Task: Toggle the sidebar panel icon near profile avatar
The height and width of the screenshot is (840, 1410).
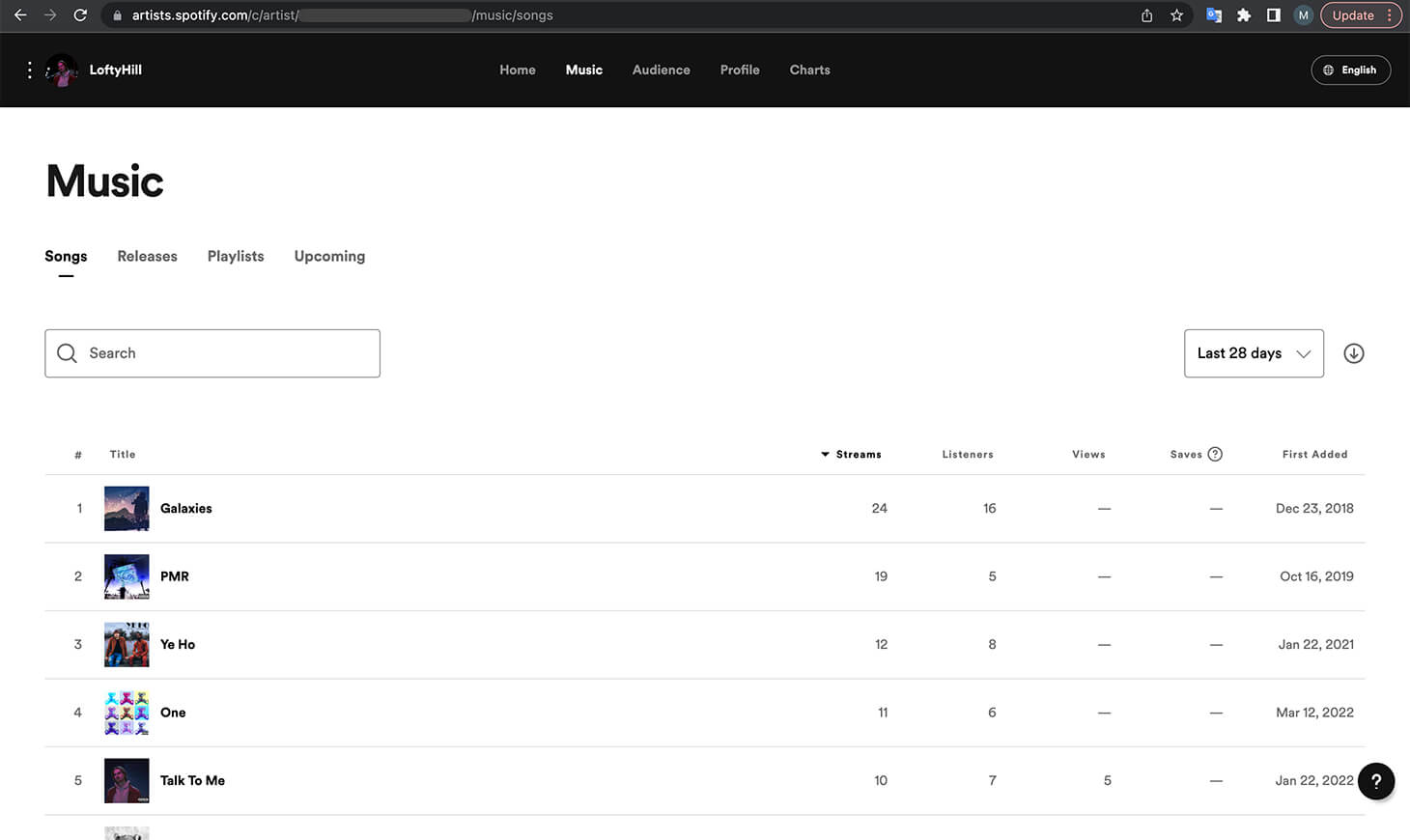Action: coord(1273,15)
